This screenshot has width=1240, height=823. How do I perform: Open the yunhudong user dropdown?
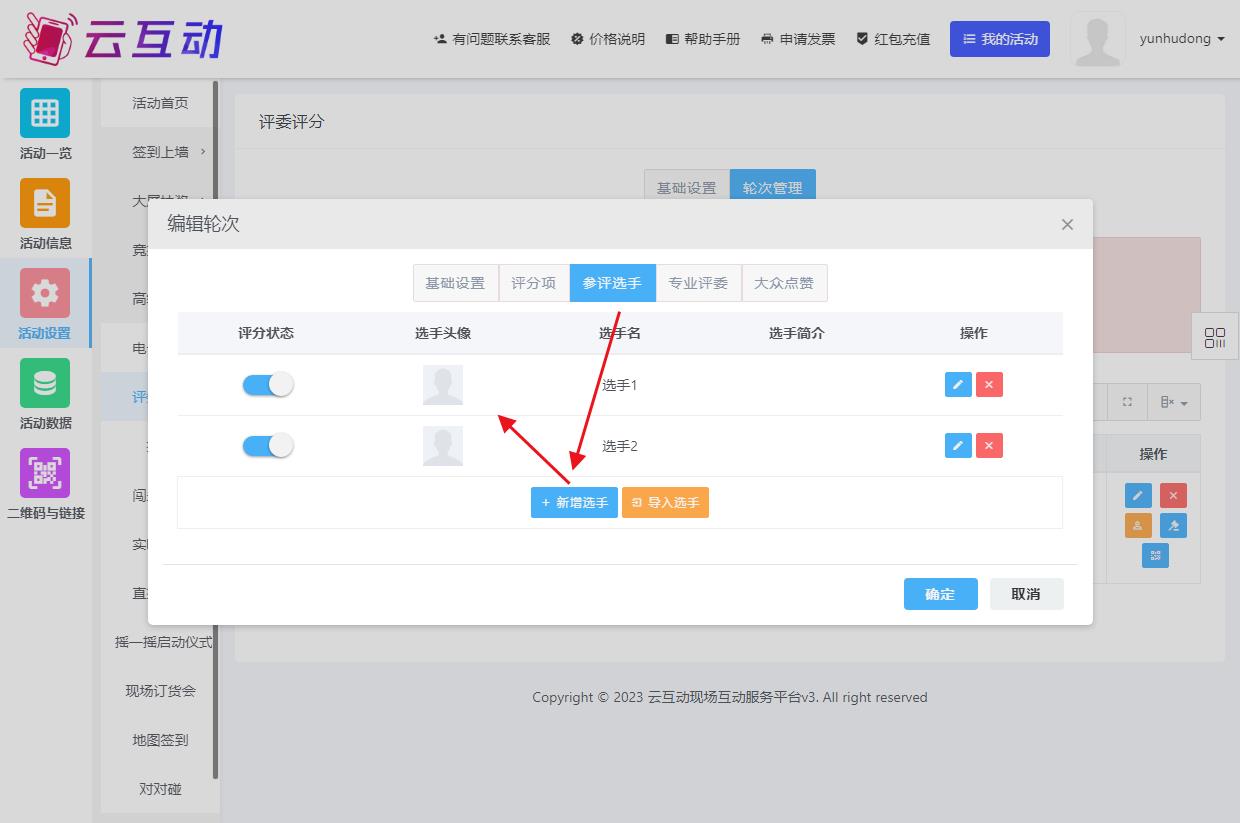point(1181,39)
